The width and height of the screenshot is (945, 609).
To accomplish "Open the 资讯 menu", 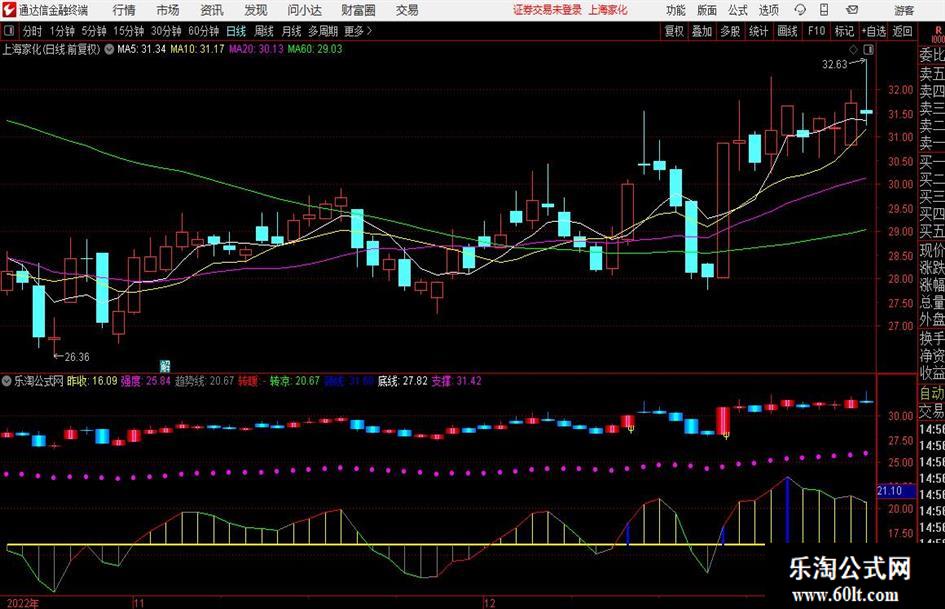I will [212, 10].
